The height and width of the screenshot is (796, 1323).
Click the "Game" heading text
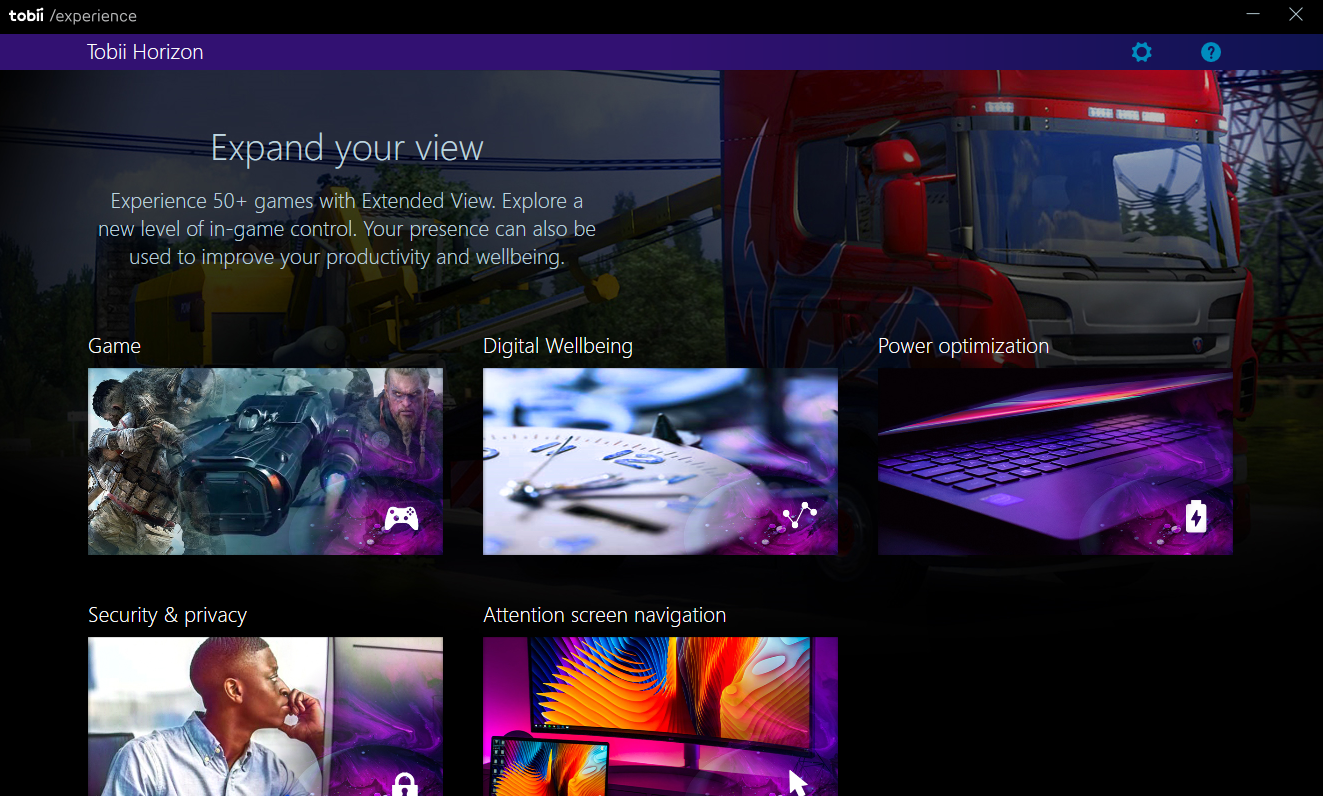tap(114, 346)
